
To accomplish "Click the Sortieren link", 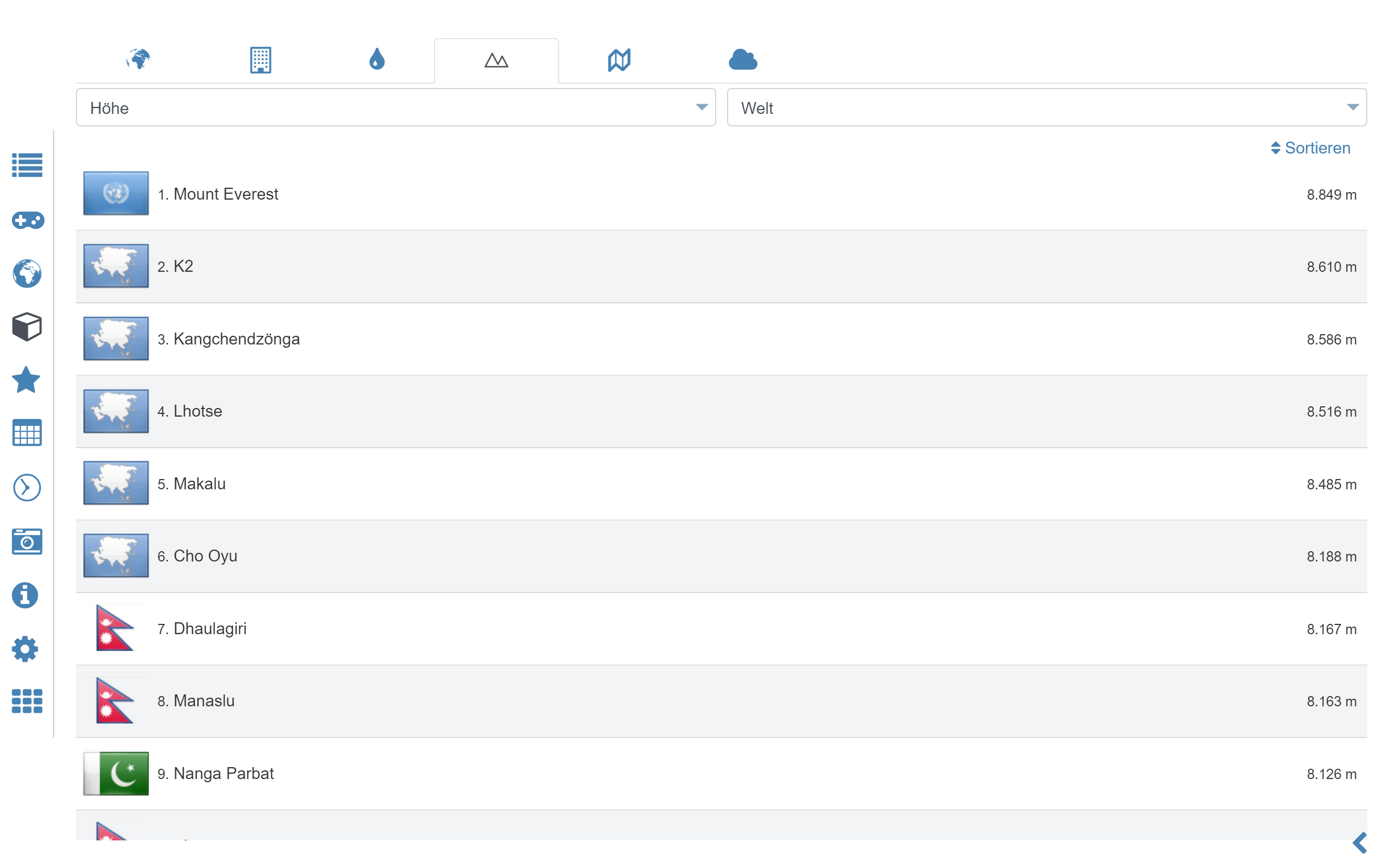I will 1310,148.
